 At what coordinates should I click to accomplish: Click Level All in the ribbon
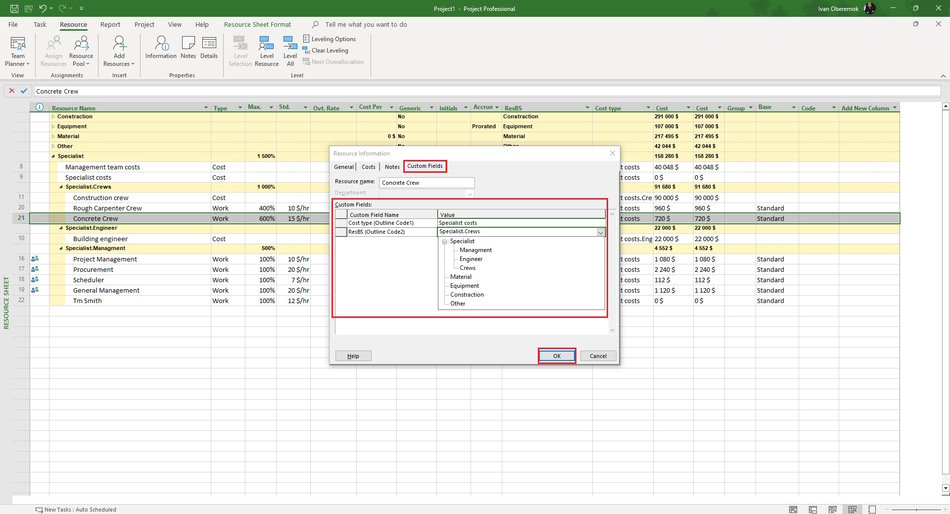coord(290,51)
